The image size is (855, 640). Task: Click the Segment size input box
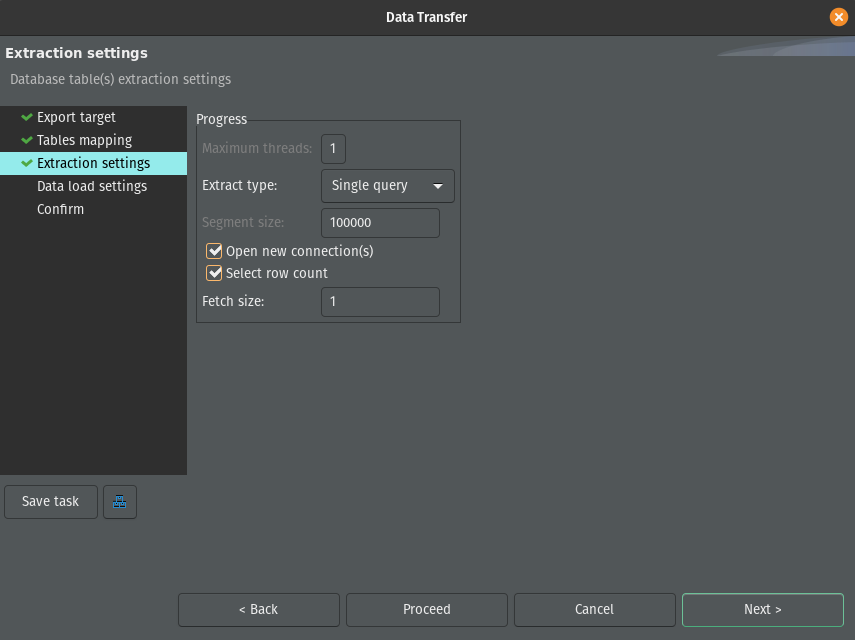pos(380,223)
